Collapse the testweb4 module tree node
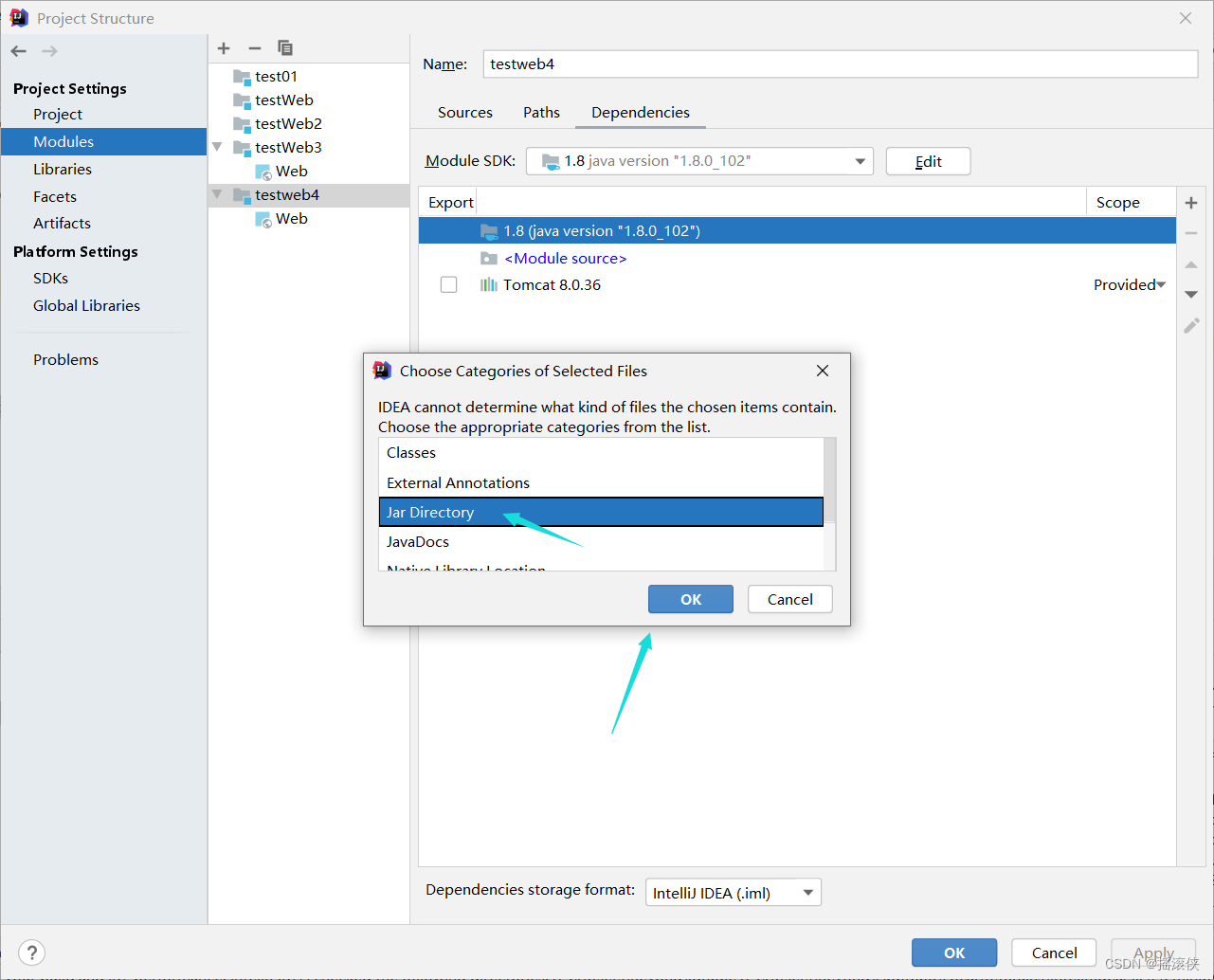Image resolution: width=1214 pixels, height=980 pixels. pos(218,194)
